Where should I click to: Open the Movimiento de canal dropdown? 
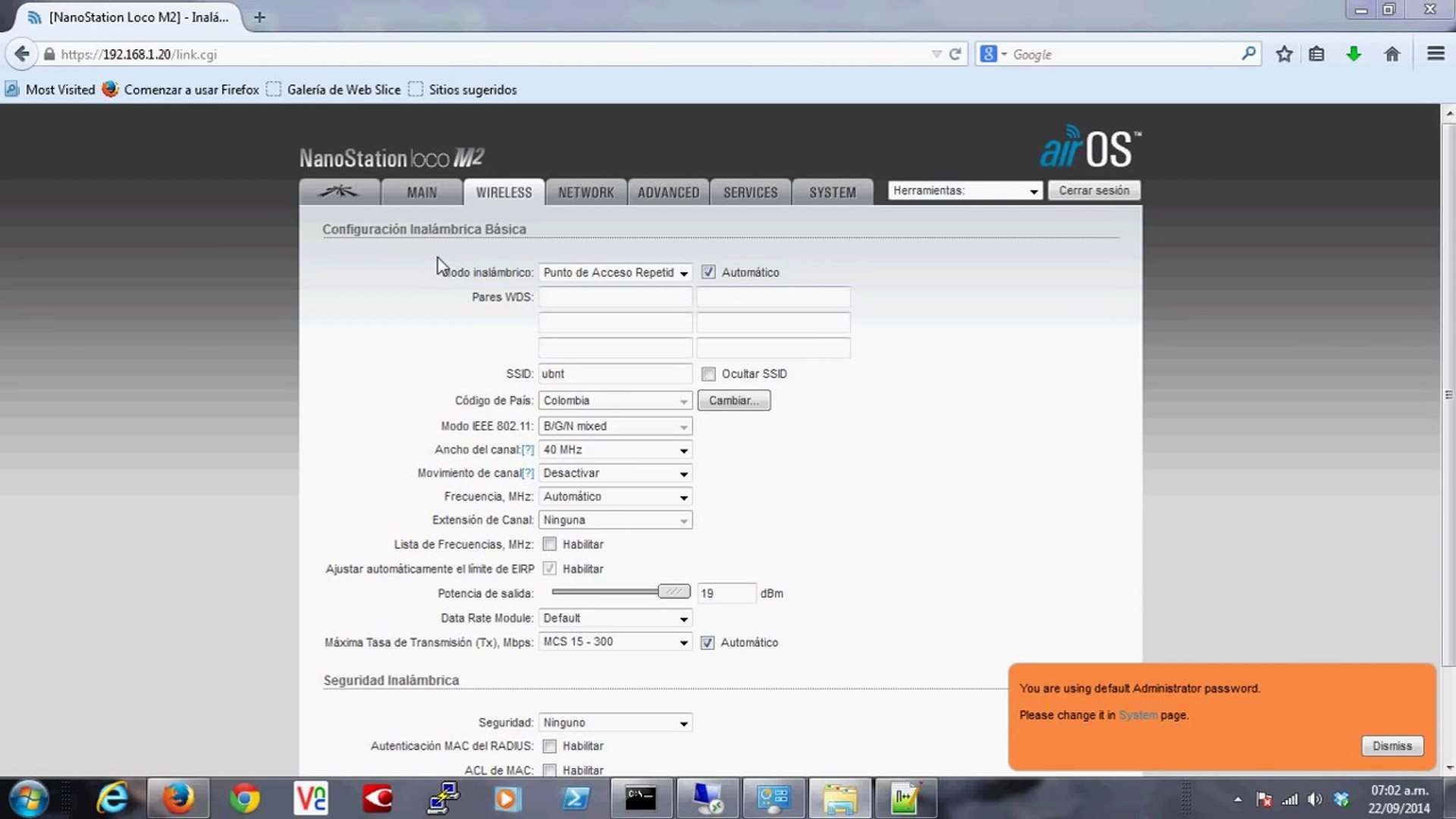click(x=615, y=473)
